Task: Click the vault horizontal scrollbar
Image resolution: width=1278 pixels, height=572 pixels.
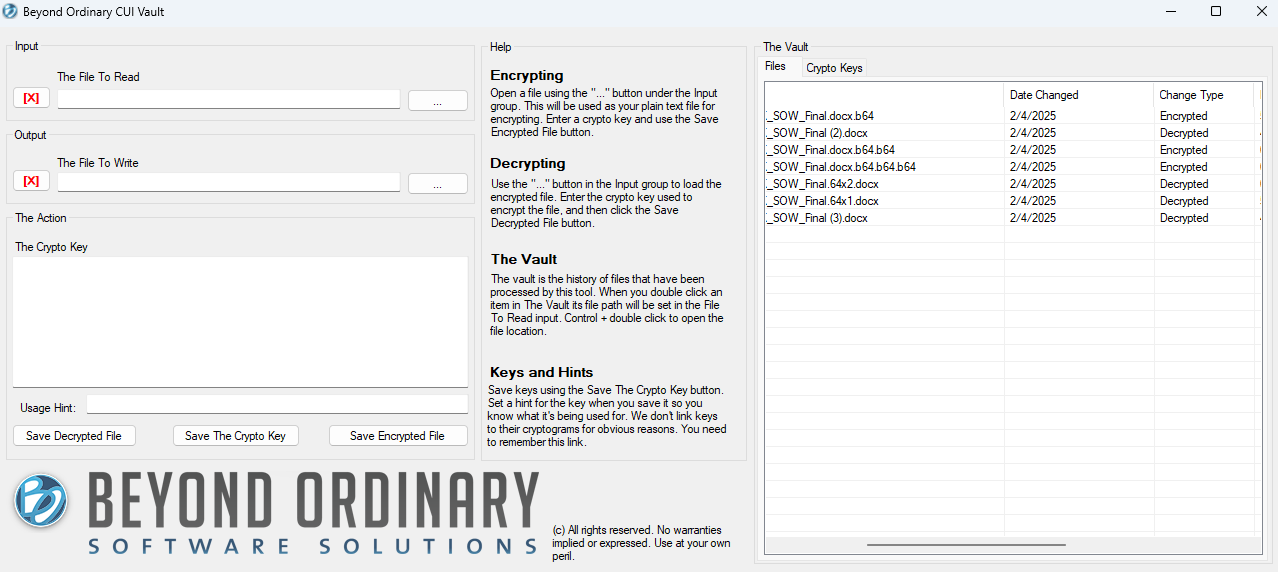Action: click(966, 545)
